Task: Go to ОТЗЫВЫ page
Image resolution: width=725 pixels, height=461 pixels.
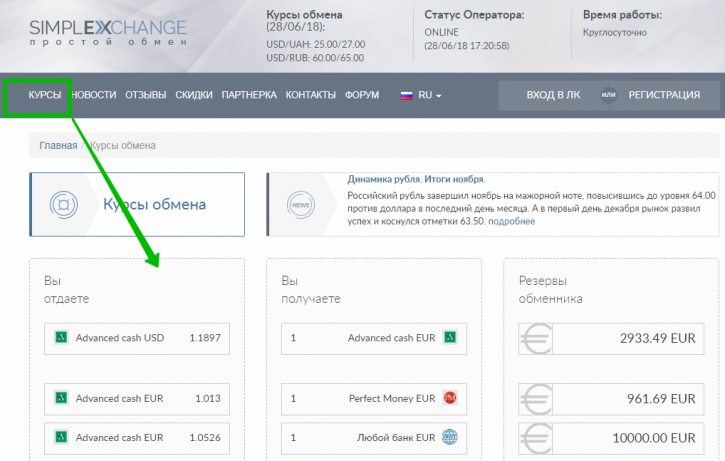Action: 146,95
